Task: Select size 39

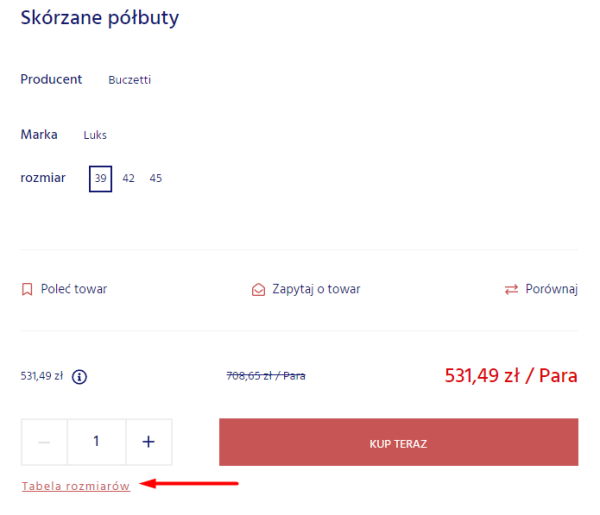Action: click(x=101, y=179)
